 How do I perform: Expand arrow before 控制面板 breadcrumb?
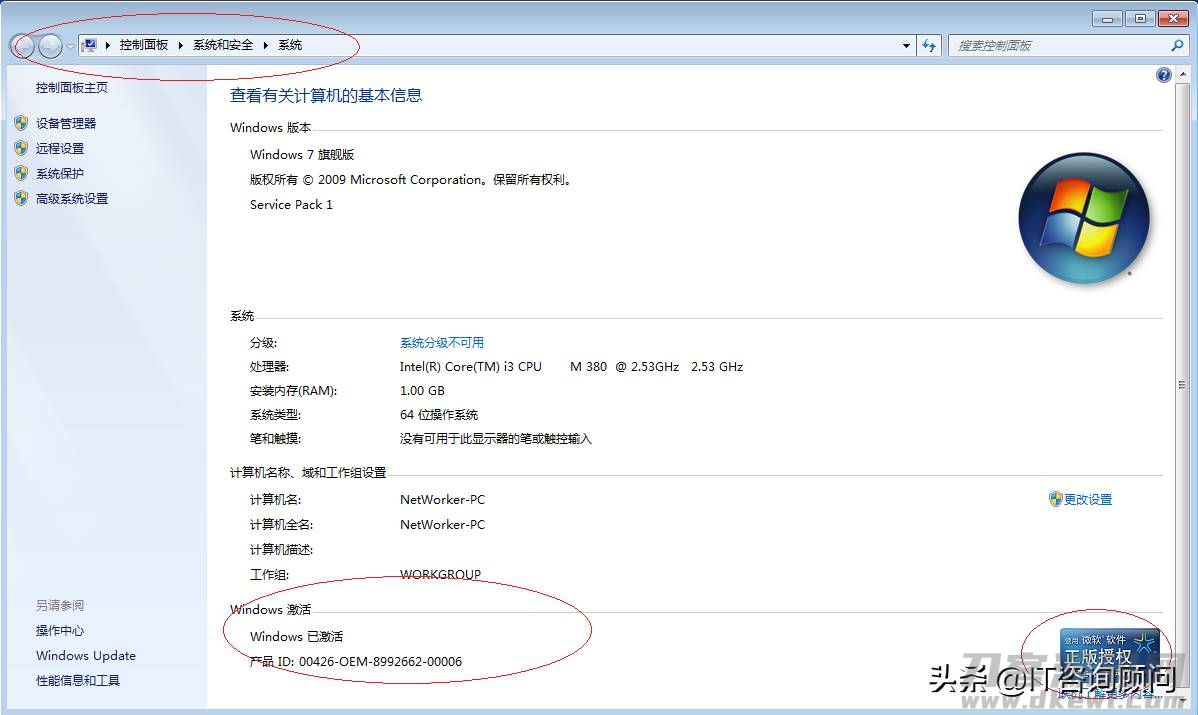click(x=107, y=46)
